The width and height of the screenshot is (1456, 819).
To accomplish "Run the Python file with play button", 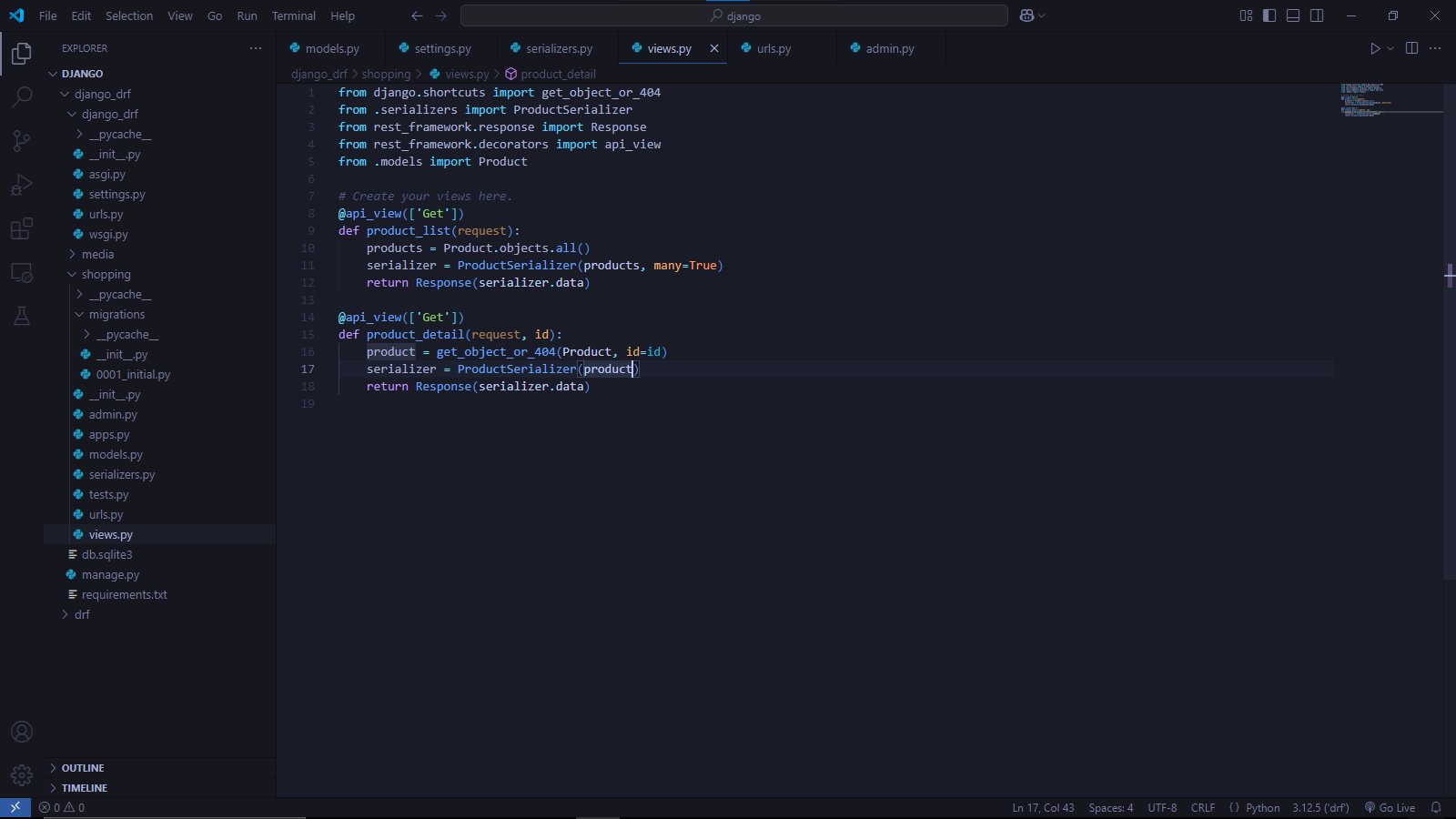I will tap(1375, 48).
